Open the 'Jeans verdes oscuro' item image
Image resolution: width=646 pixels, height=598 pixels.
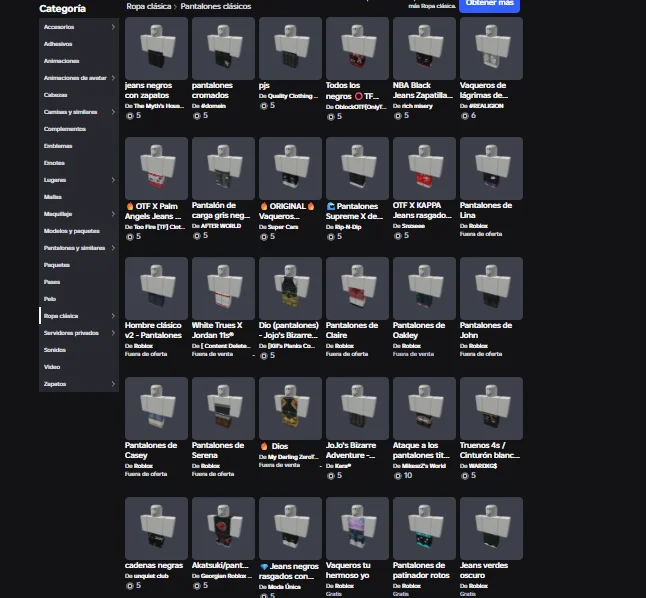point(491,528)
